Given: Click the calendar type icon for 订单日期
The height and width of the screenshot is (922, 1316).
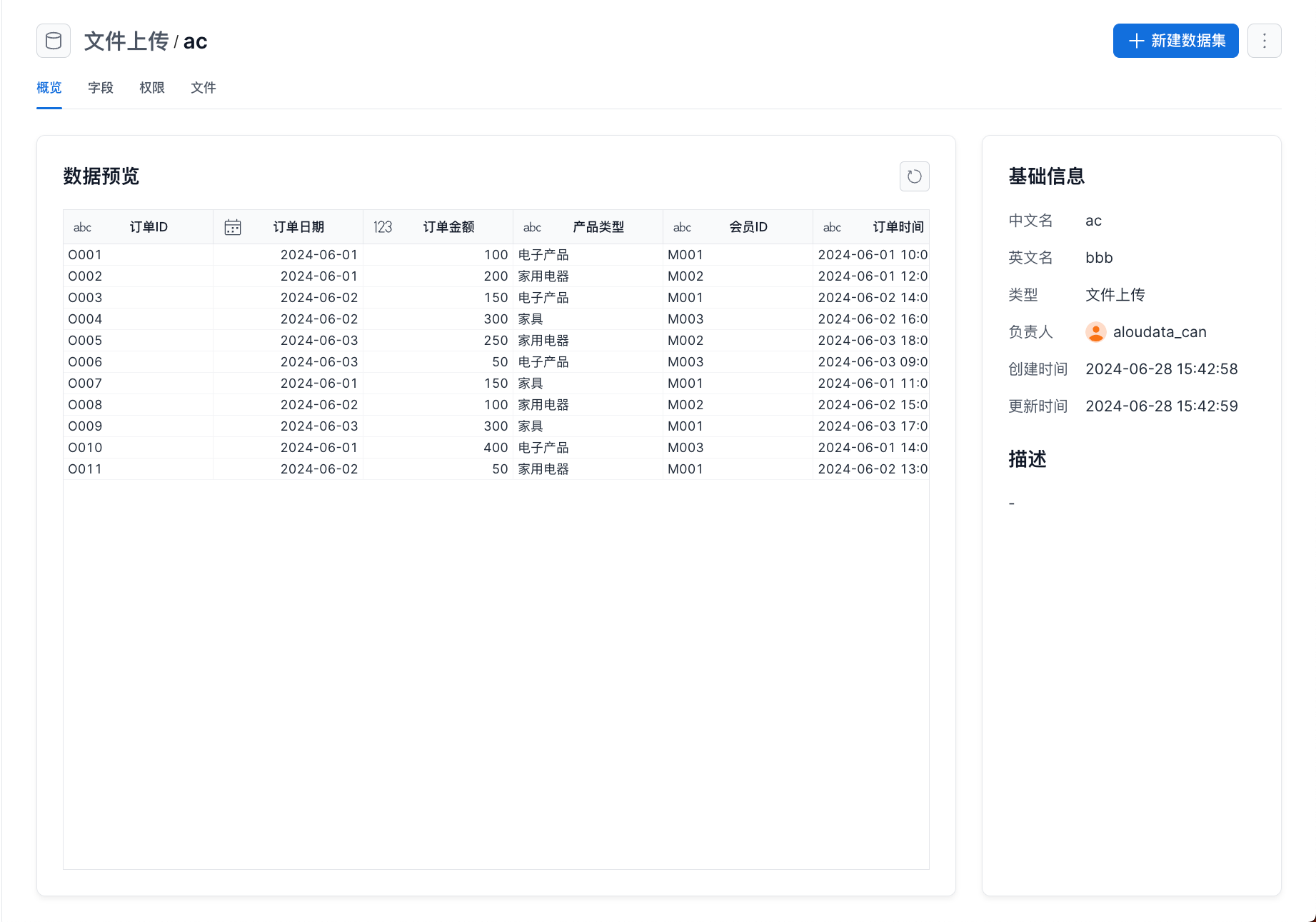Looking at the screenshot, I should point(233,227).
